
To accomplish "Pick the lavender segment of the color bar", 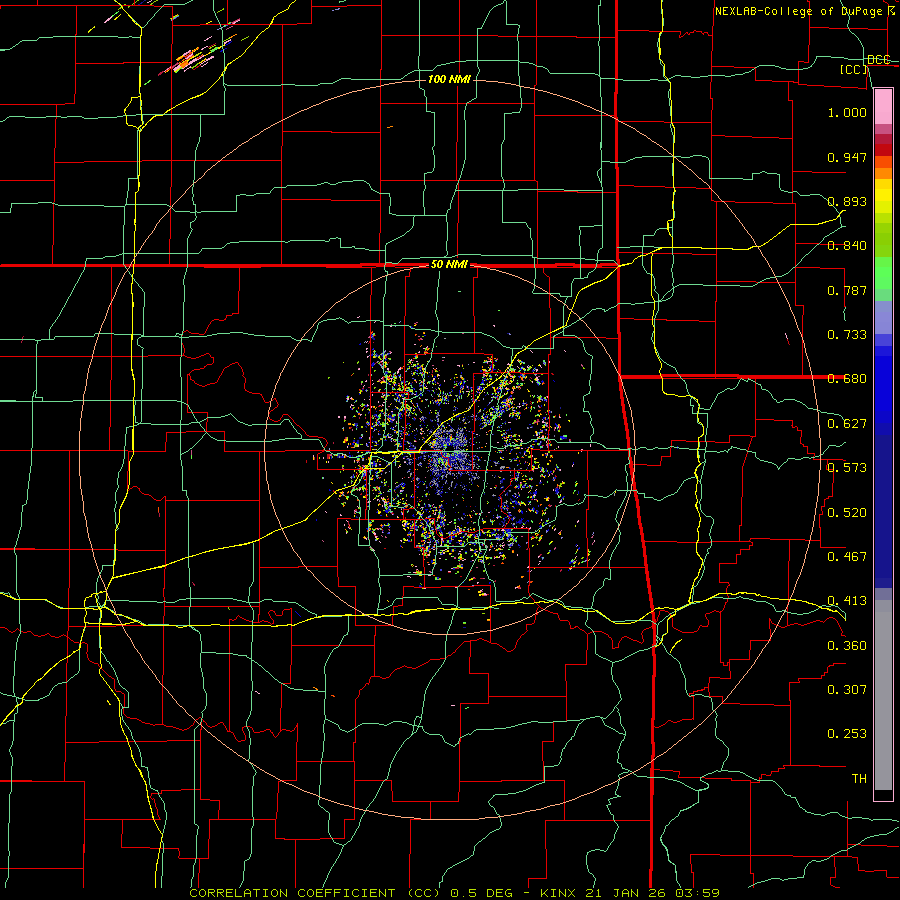I will pyautogui.click(x=883, y=317).
